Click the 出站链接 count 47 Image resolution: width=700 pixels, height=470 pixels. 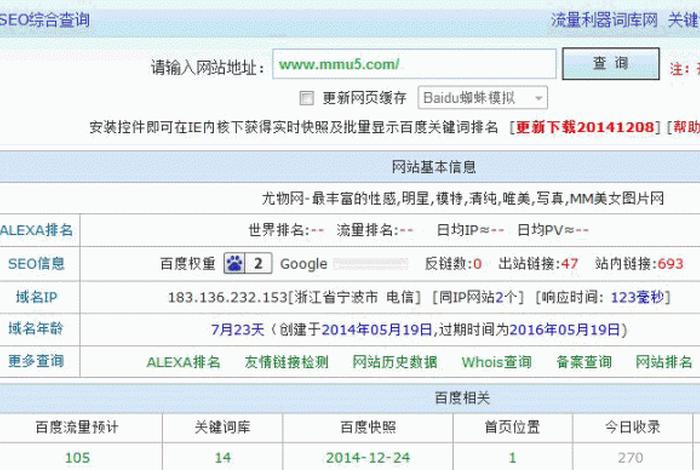coord(569,264)
